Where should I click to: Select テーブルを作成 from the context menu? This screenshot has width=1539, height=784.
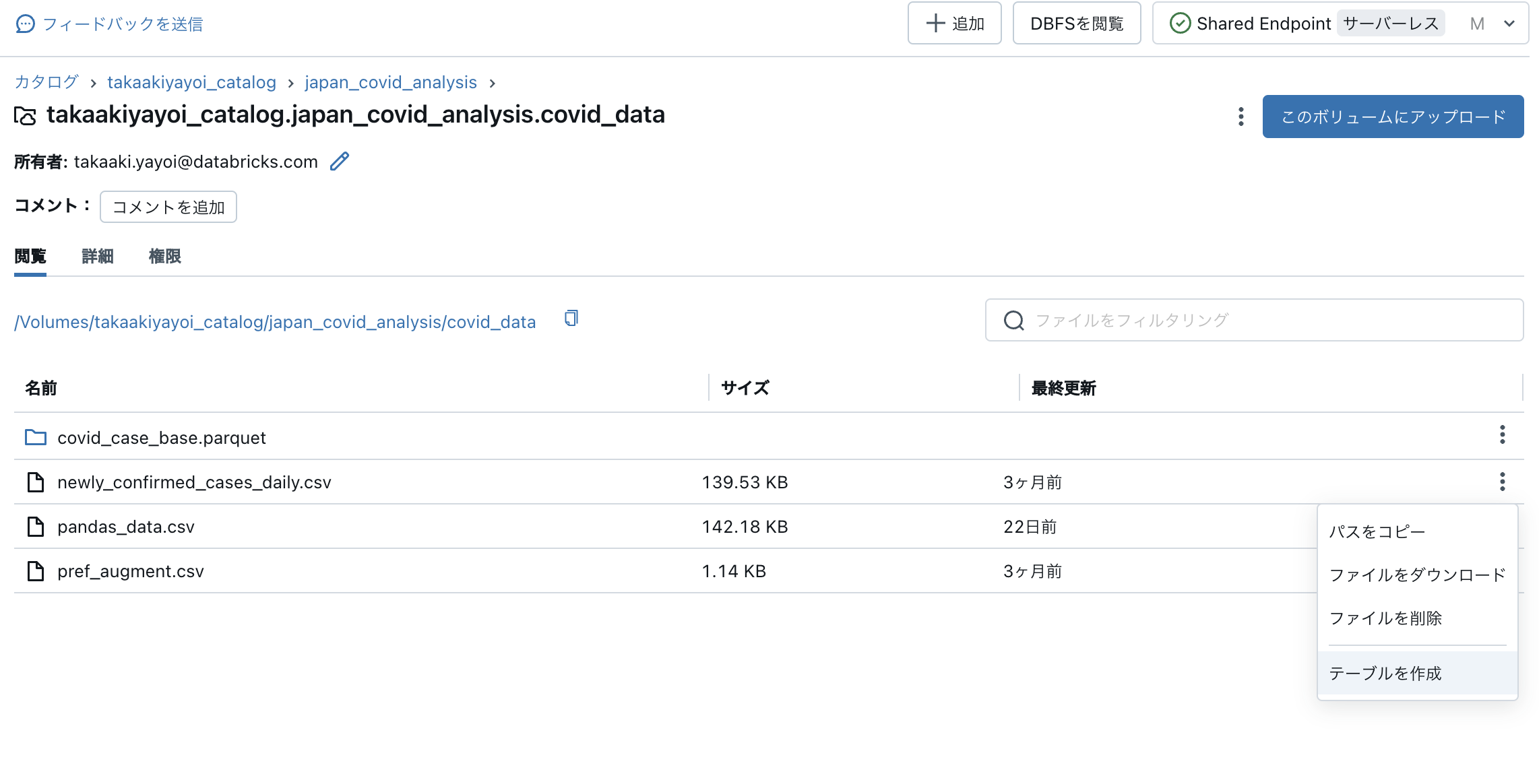coord(1385,673)
